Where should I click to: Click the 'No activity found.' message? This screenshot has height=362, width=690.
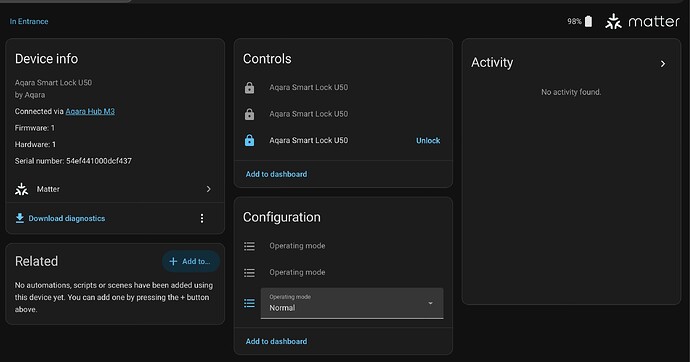[571, 92]
